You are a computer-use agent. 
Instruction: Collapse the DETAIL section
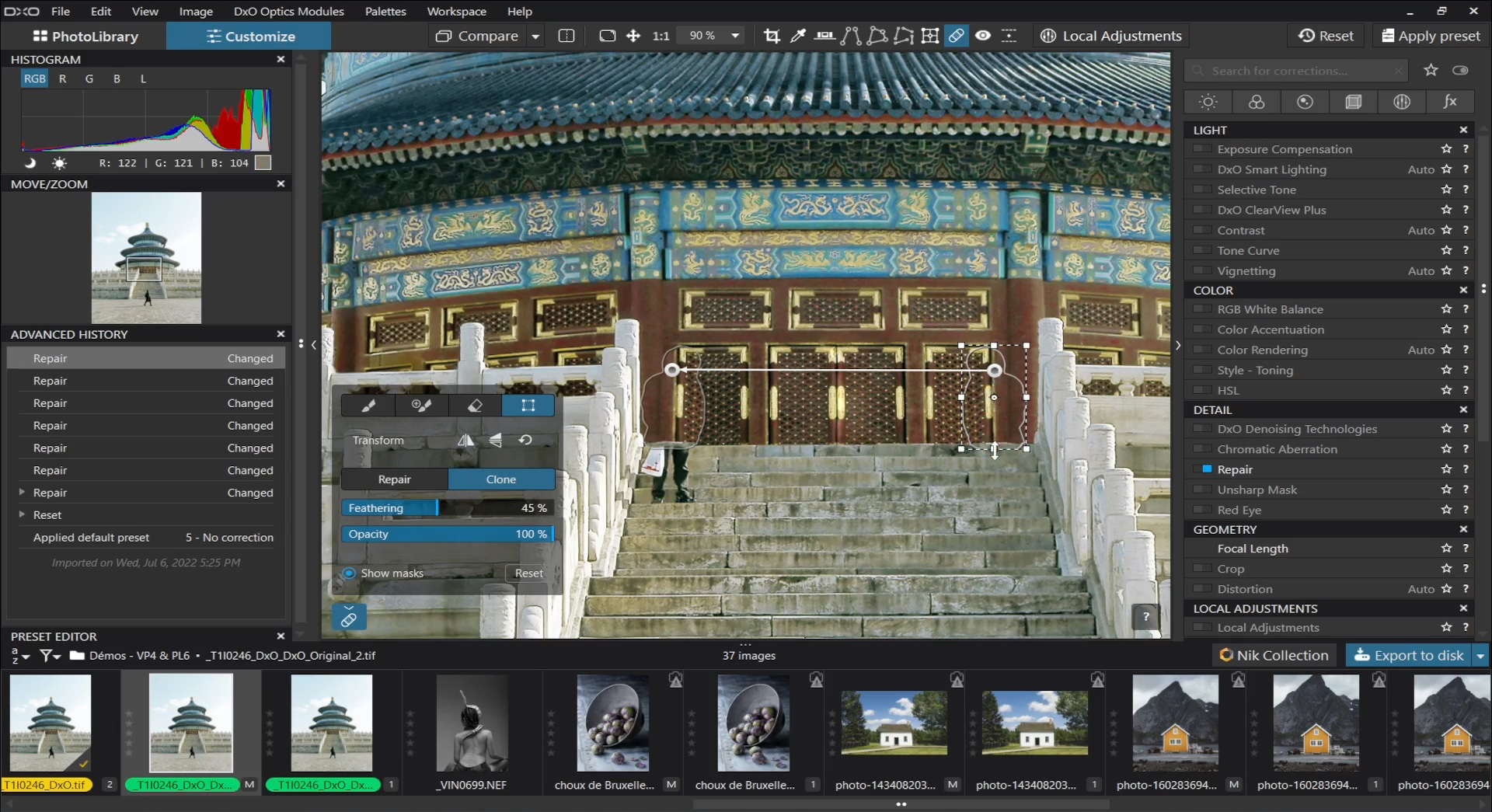coord(1463,409)
